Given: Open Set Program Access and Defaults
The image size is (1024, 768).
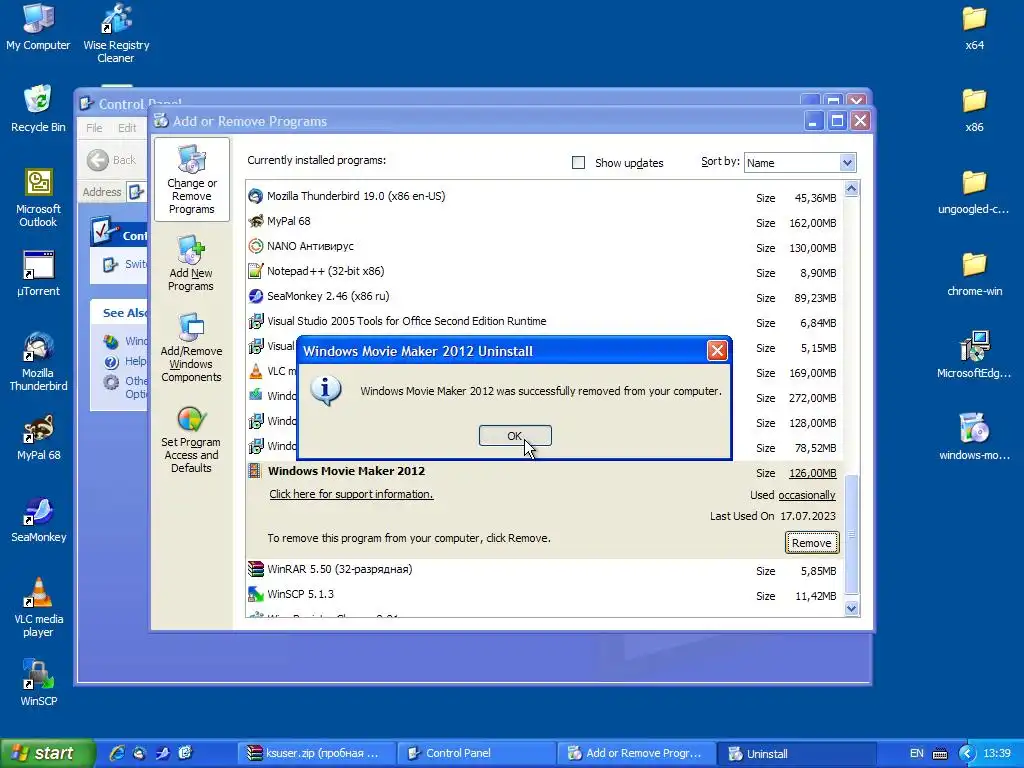Looking at the screenshot, I should (191, 440).
